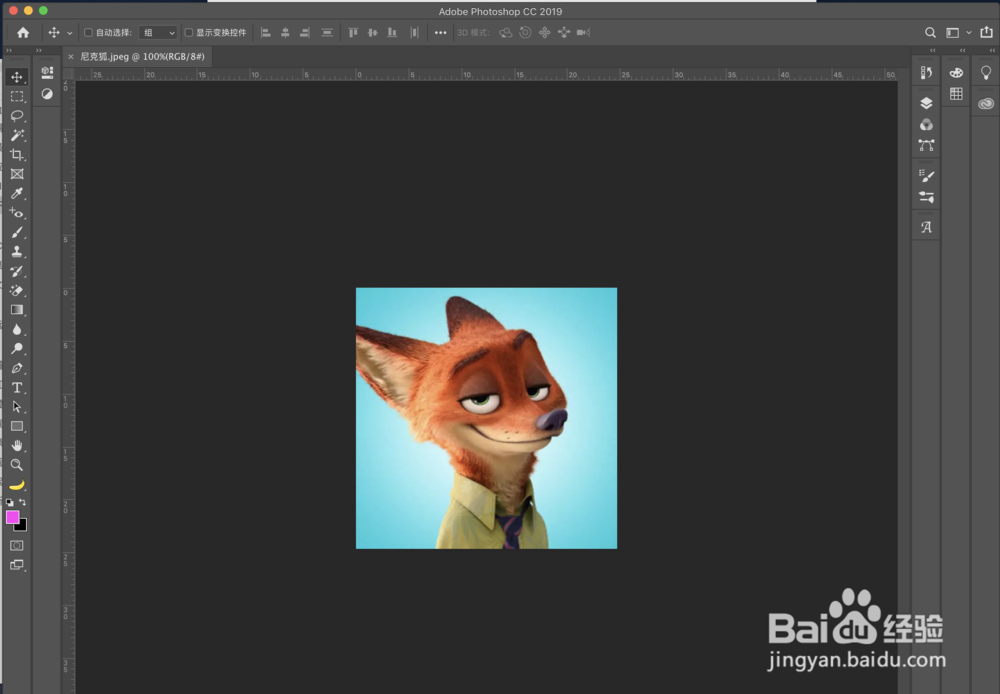
Task: Select the Pen tool
Action: coord(17,368)
